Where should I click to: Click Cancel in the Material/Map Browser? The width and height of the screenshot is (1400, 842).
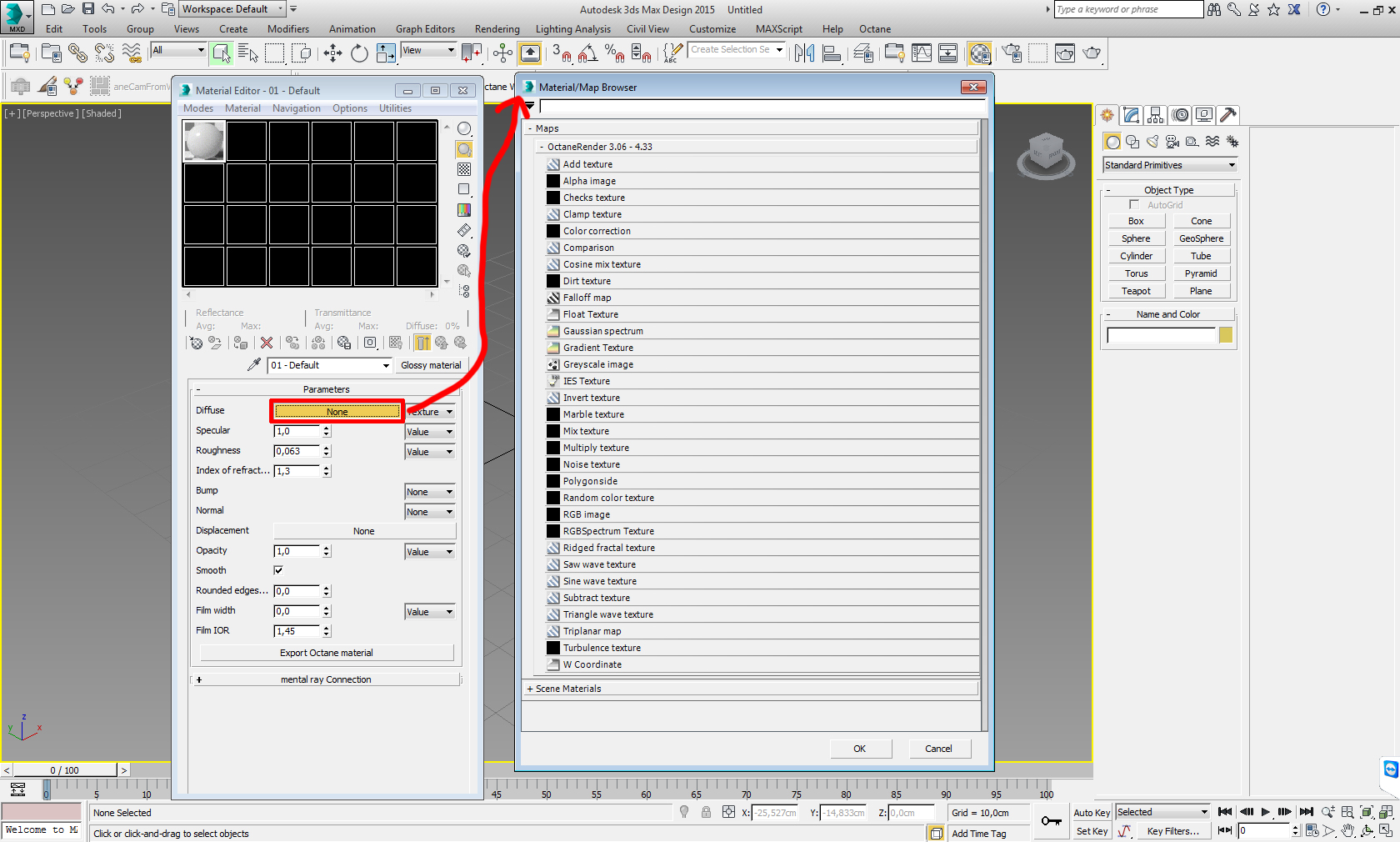938,749
